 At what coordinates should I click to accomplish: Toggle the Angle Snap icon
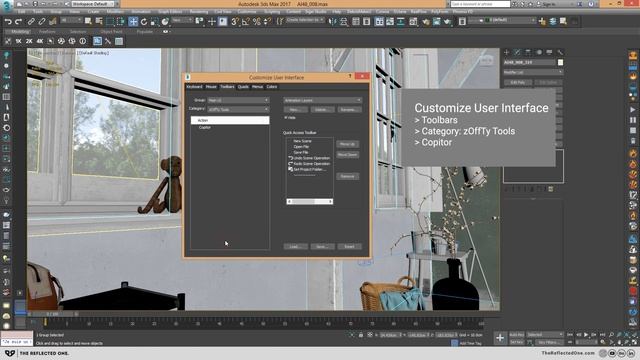pos(246,21)
